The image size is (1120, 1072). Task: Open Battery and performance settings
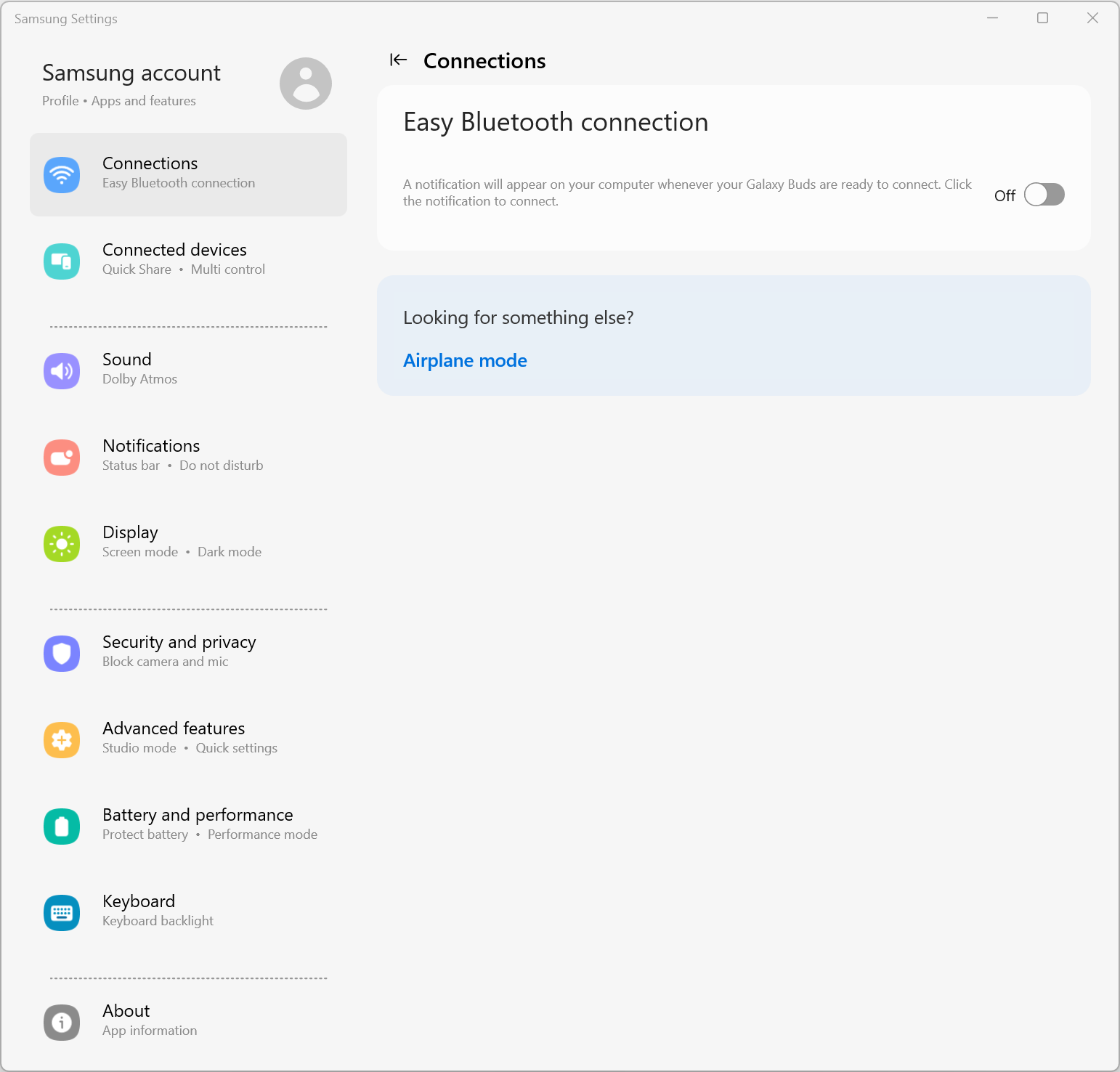coord(198,816)
